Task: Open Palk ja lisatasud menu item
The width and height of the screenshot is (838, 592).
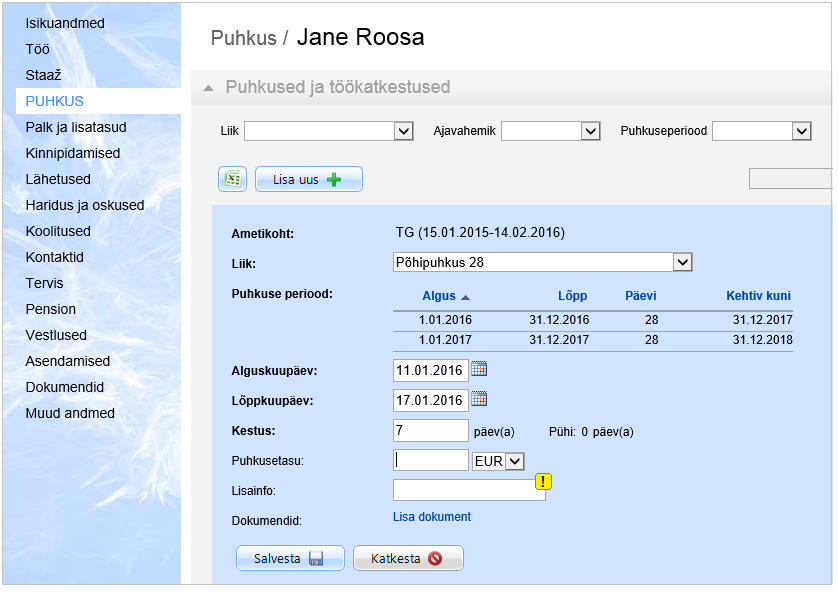Action: coord(76,127)
